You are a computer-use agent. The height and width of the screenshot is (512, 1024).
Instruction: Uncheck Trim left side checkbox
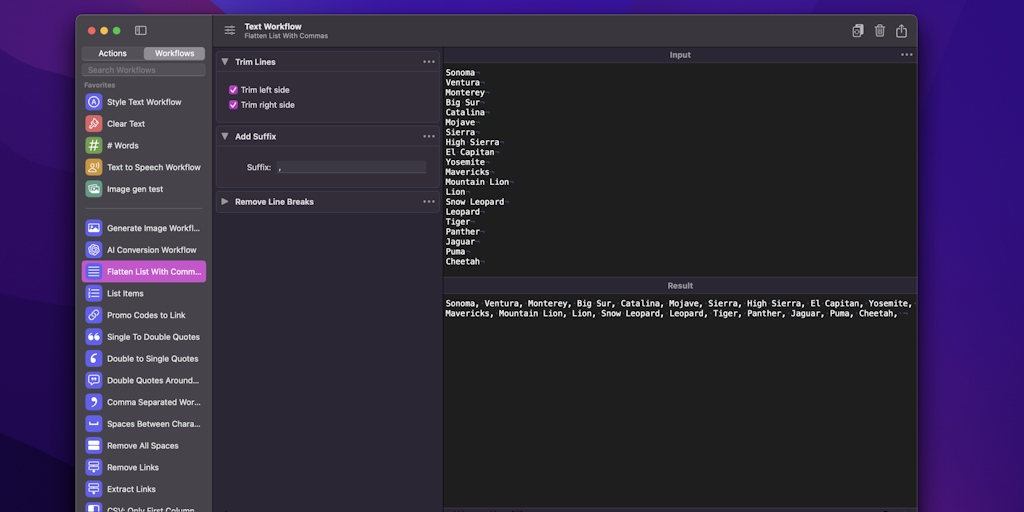[x=233, y=90]
